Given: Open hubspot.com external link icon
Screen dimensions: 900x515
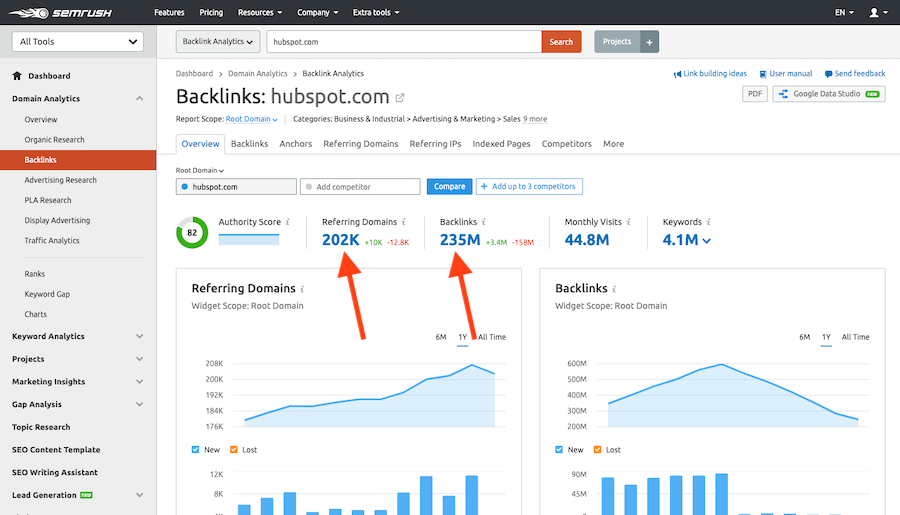Looking at the screenshot, I should [400, 98].
